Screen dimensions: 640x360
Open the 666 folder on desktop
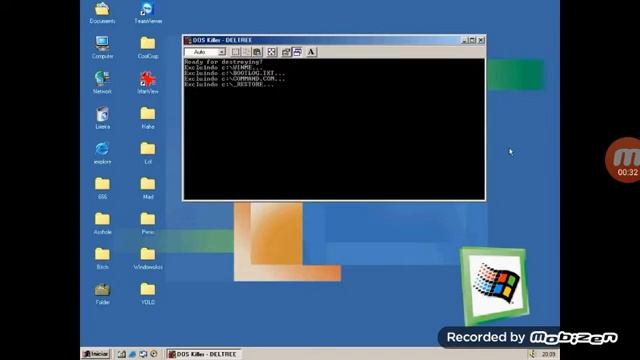coord(102,188)
